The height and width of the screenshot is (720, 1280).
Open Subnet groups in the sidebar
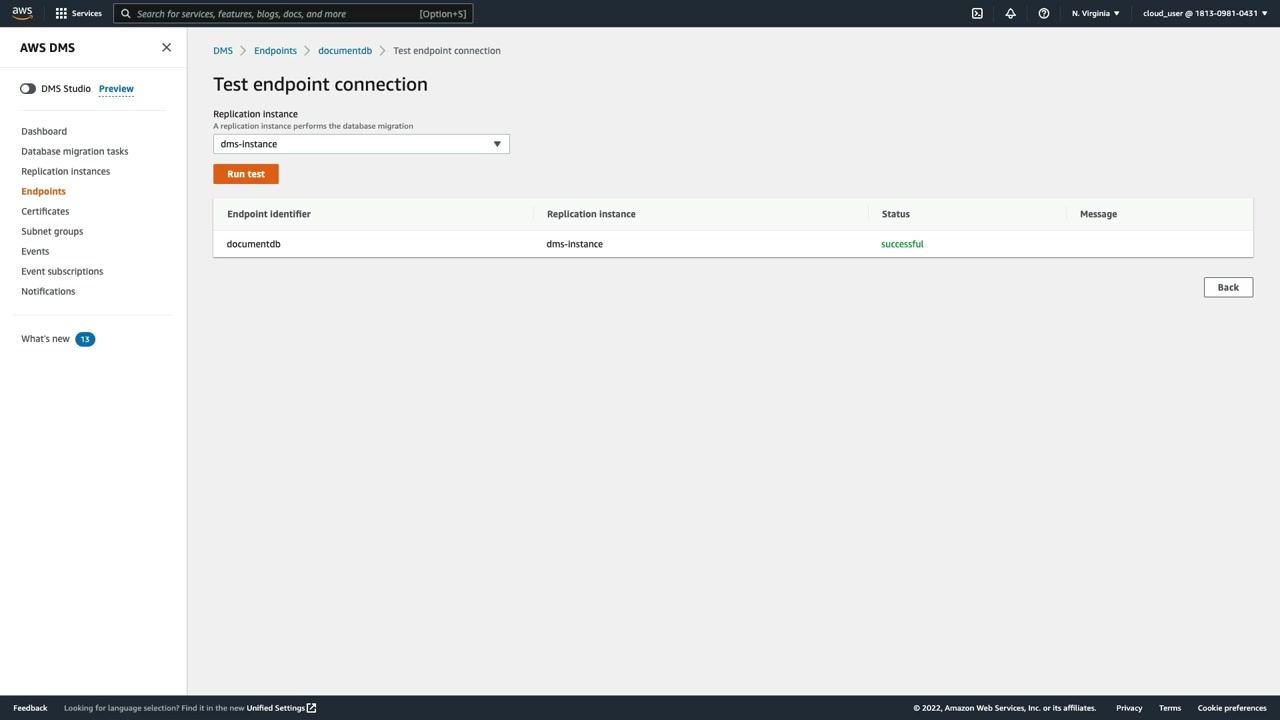(x=52, y=231)
